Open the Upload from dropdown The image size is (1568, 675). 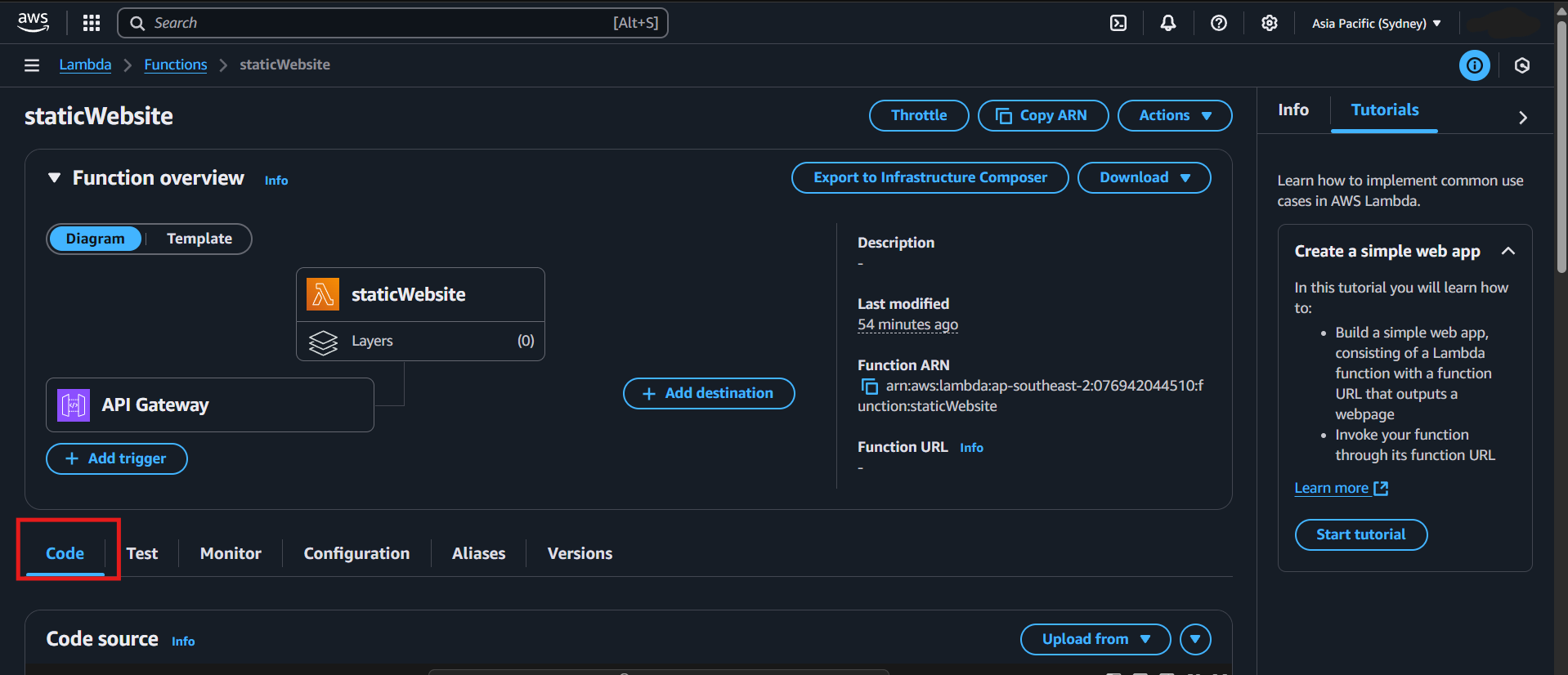point(1095,639)
